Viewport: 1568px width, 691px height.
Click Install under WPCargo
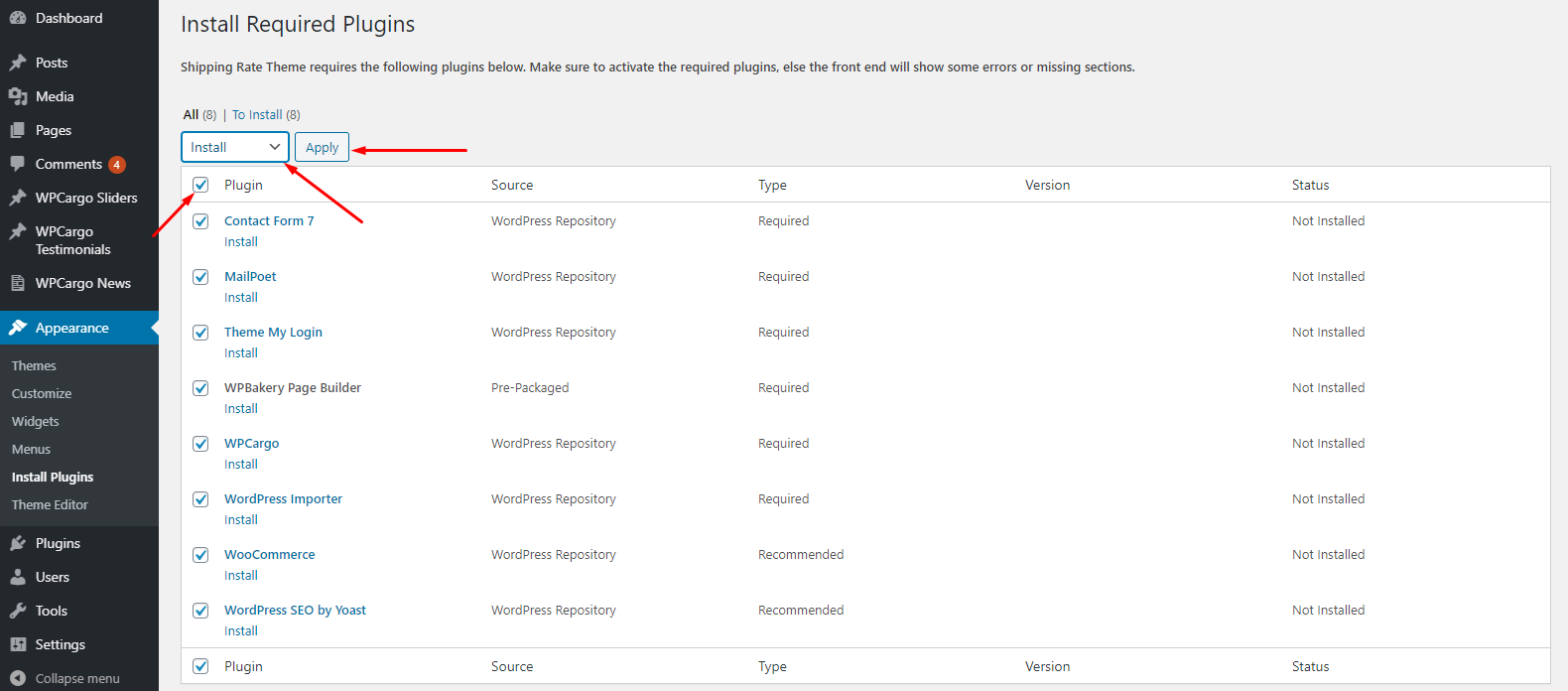[x=241, y=464]
